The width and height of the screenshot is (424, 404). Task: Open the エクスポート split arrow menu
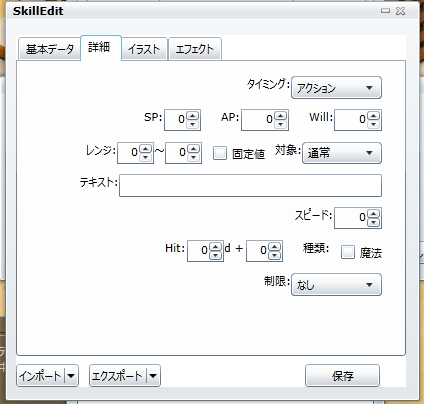tap(153, 376)
